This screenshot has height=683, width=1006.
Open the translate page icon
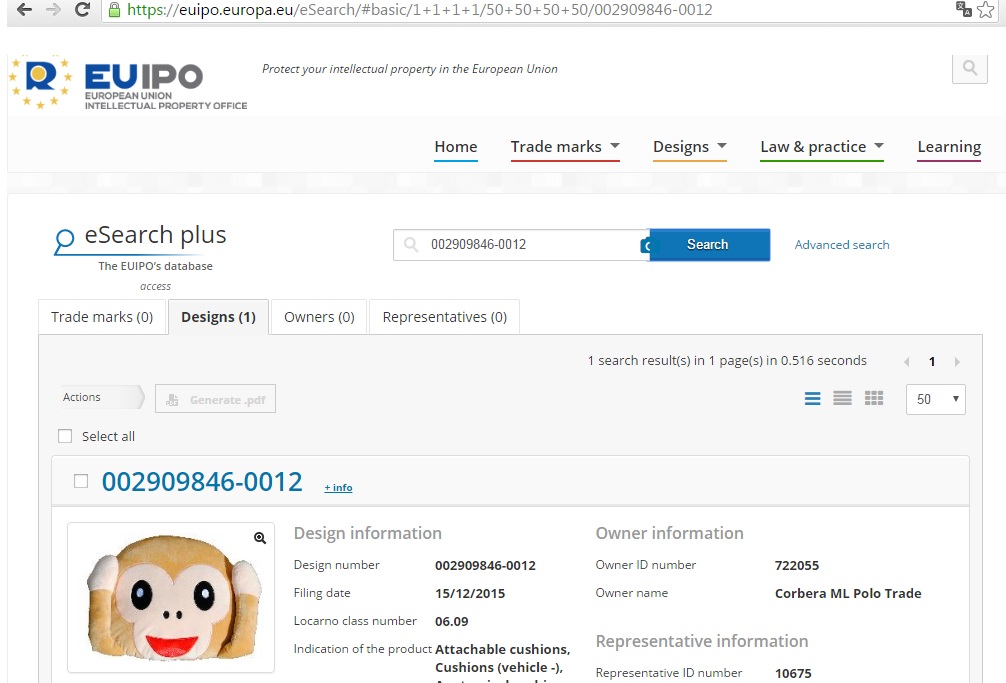coord(963,9)
